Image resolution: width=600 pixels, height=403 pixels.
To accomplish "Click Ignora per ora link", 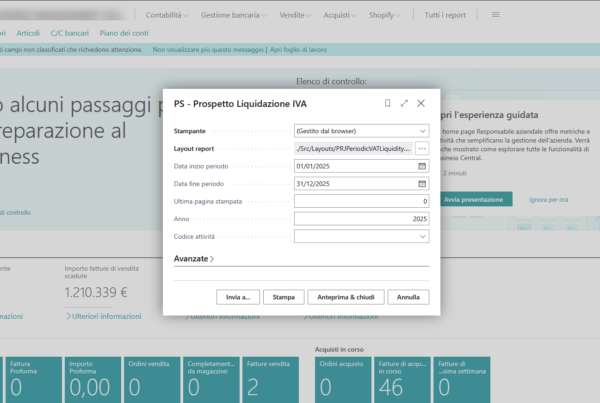I will coord(548,199).
